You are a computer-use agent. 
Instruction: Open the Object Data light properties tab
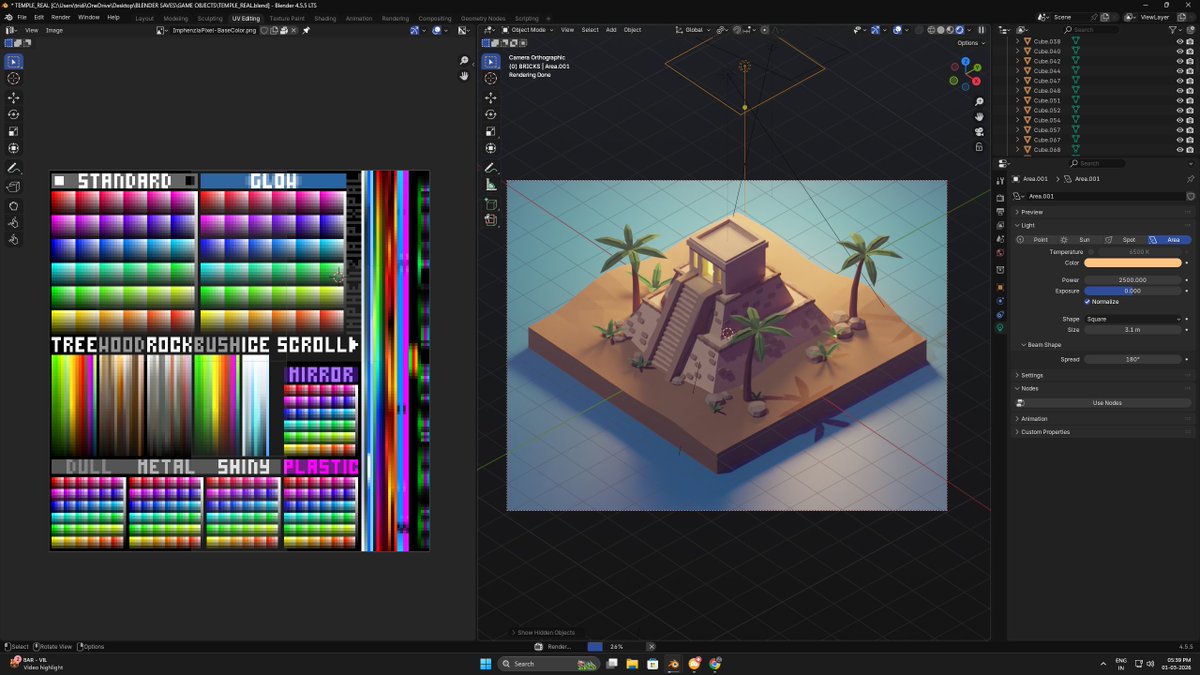coord(1000,328)
